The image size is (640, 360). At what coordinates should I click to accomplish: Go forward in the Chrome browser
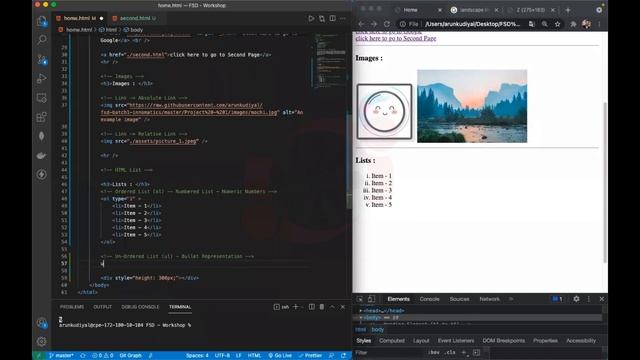coord(374,24)
